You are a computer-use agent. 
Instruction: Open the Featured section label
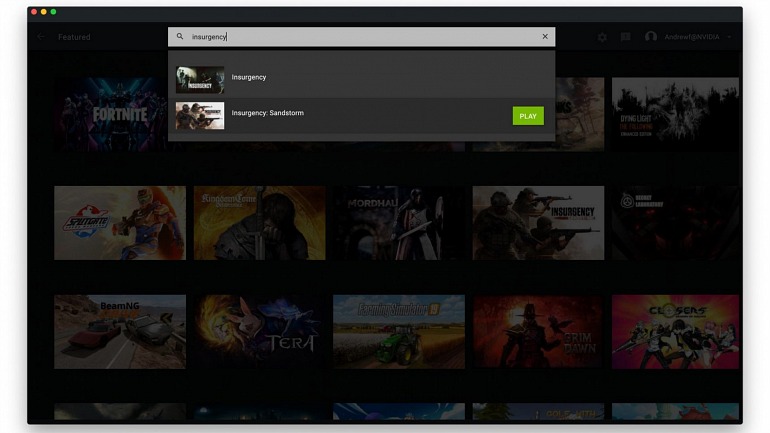[x=74, y=37]
